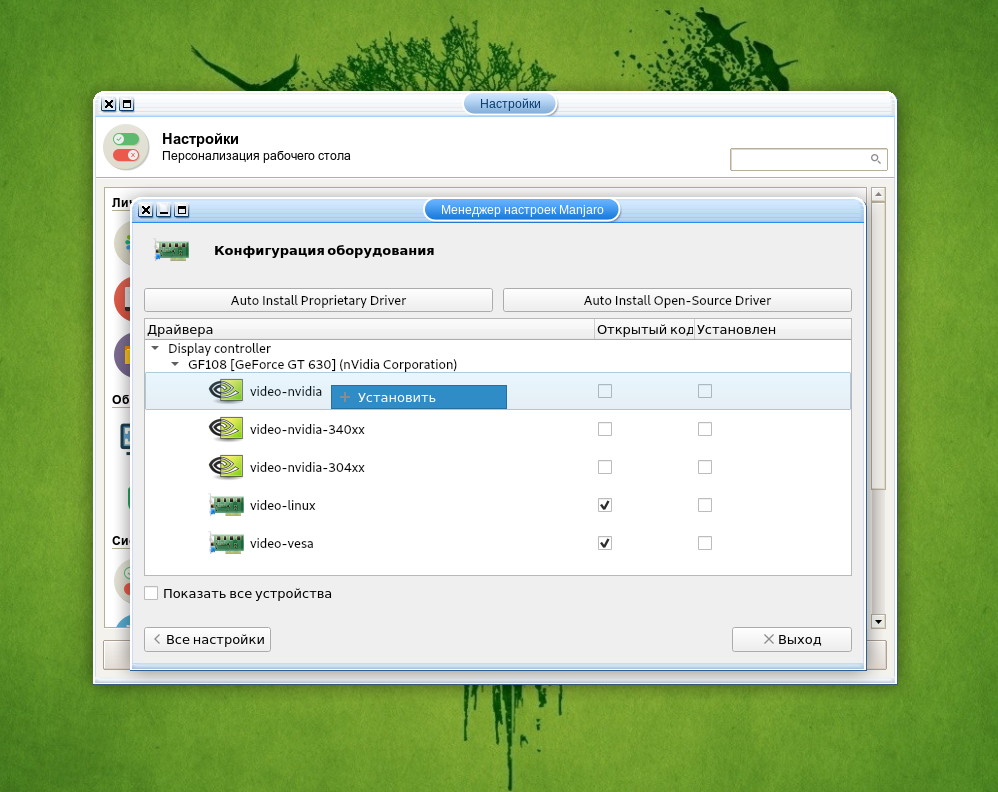The height and width of the screenshot is (792, 998).
Task: Click the search magnifier icon
Action: pyautogui.click(x=875, y=159)
